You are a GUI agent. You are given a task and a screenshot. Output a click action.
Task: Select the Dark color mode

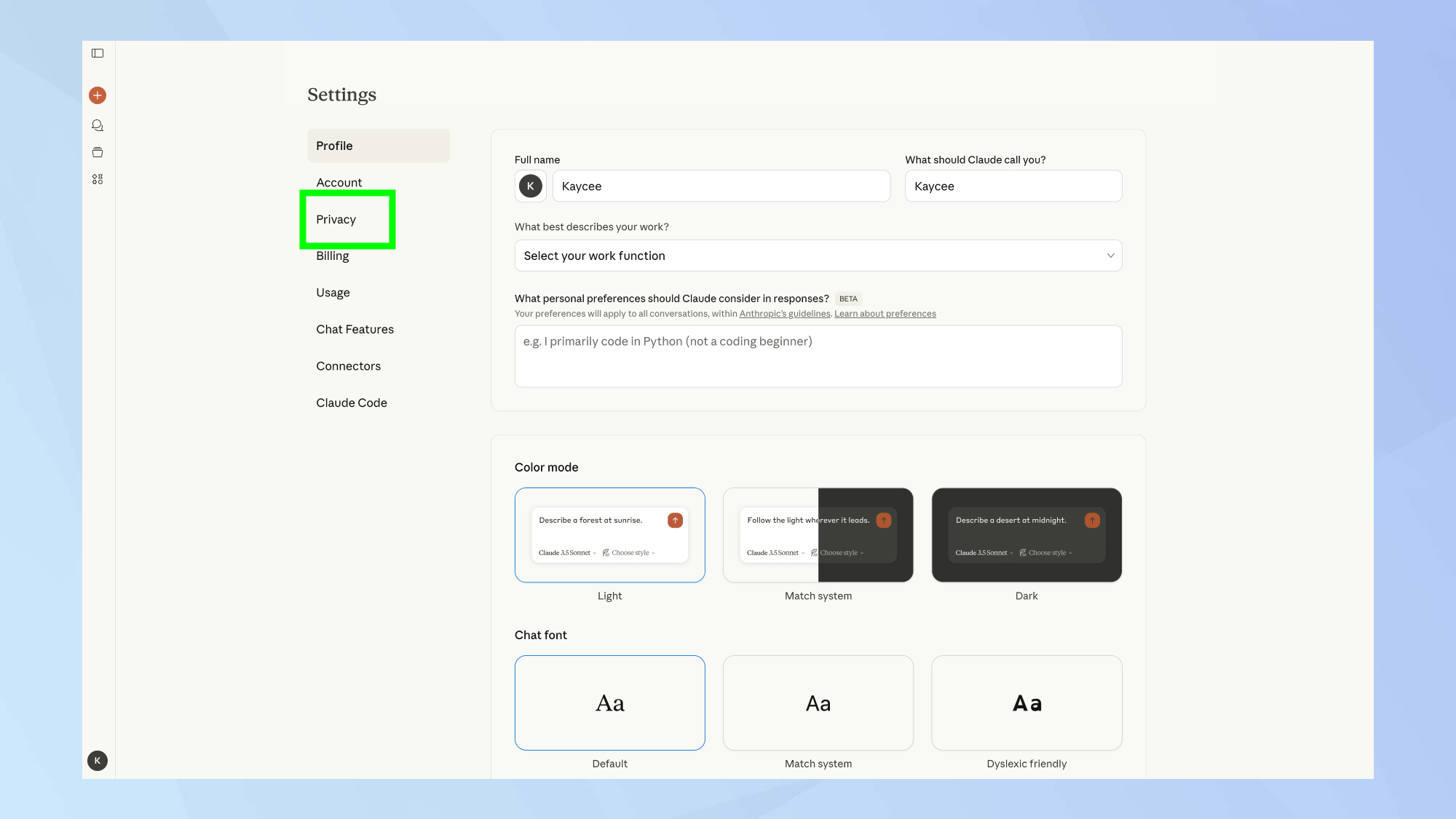[1026, 535]
